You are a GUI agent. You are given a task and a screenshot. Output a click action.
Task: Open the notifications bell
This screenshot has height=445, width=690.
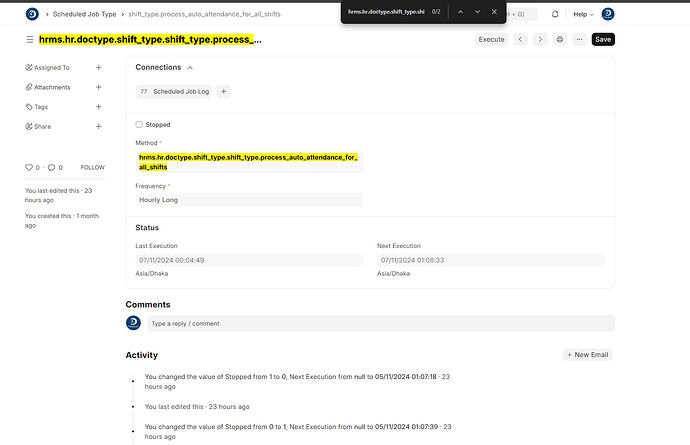click(555, 14)
